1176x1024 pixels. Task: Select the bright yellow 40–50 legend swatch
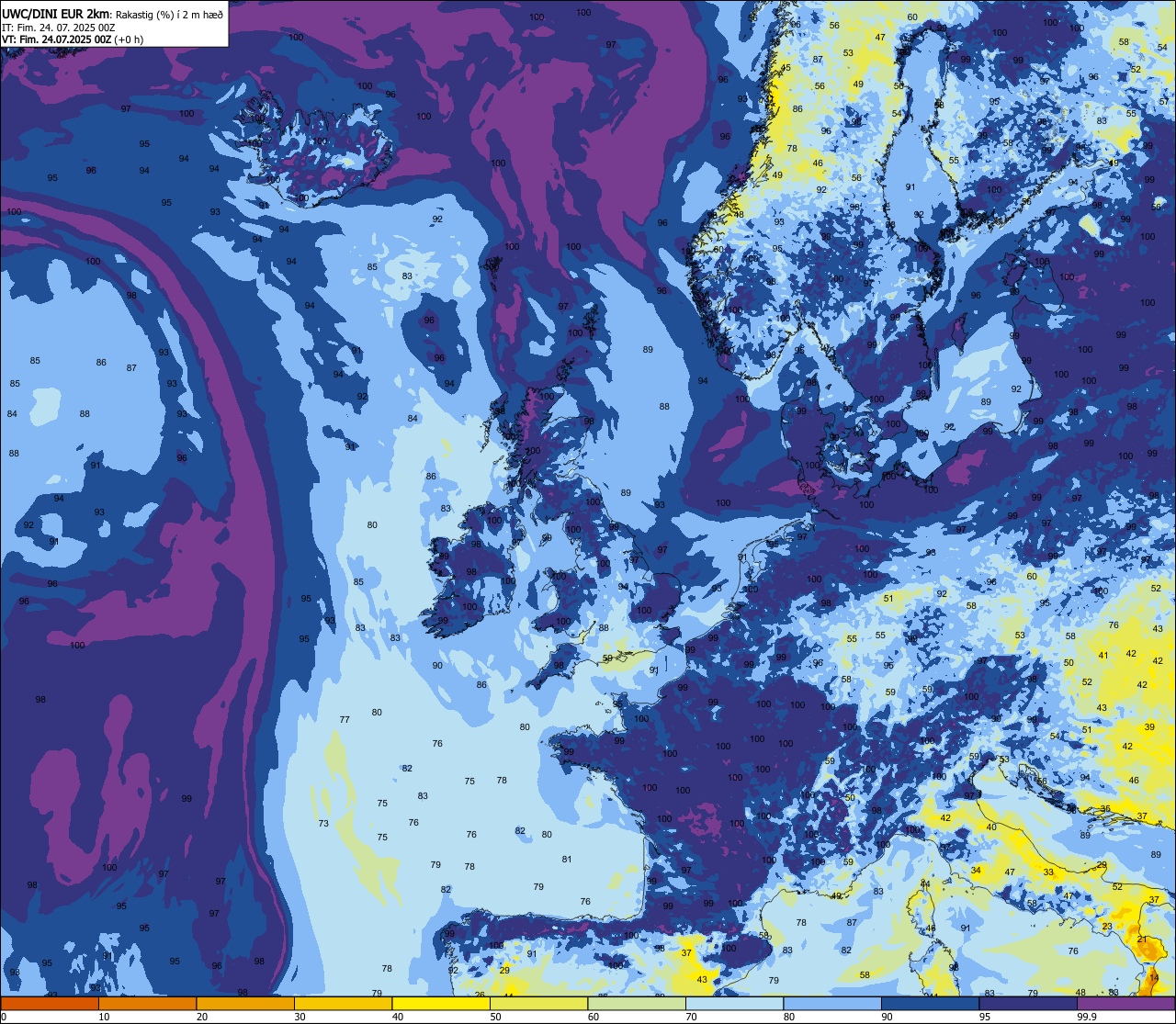point(441,1003)
